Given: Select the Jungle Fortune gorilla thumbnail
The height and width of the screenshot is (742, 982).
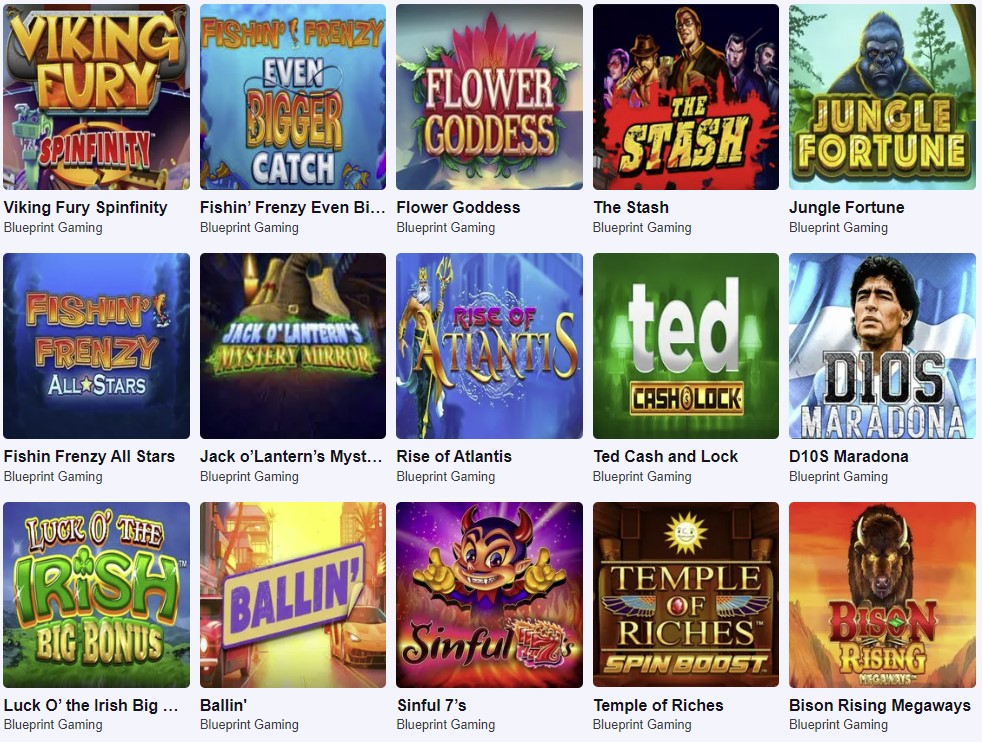Looking at the screenshot, I should click(x=882, y=97).
